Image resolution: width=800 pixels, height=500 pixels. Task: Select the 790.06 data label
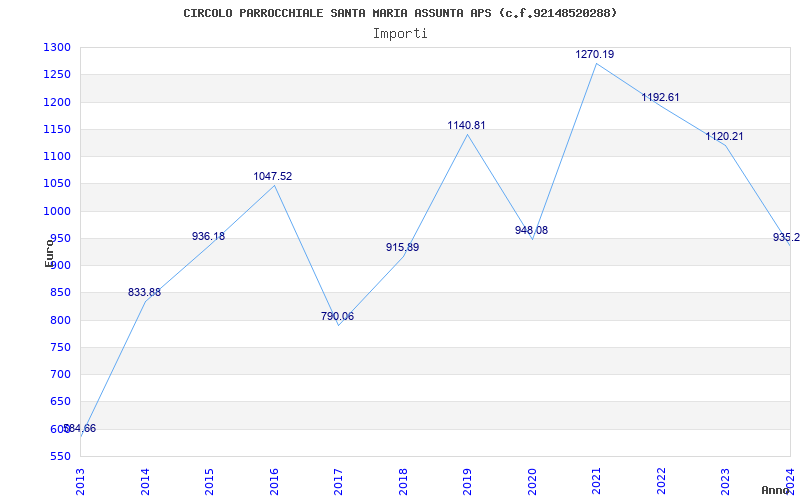(x=337, y=316)
